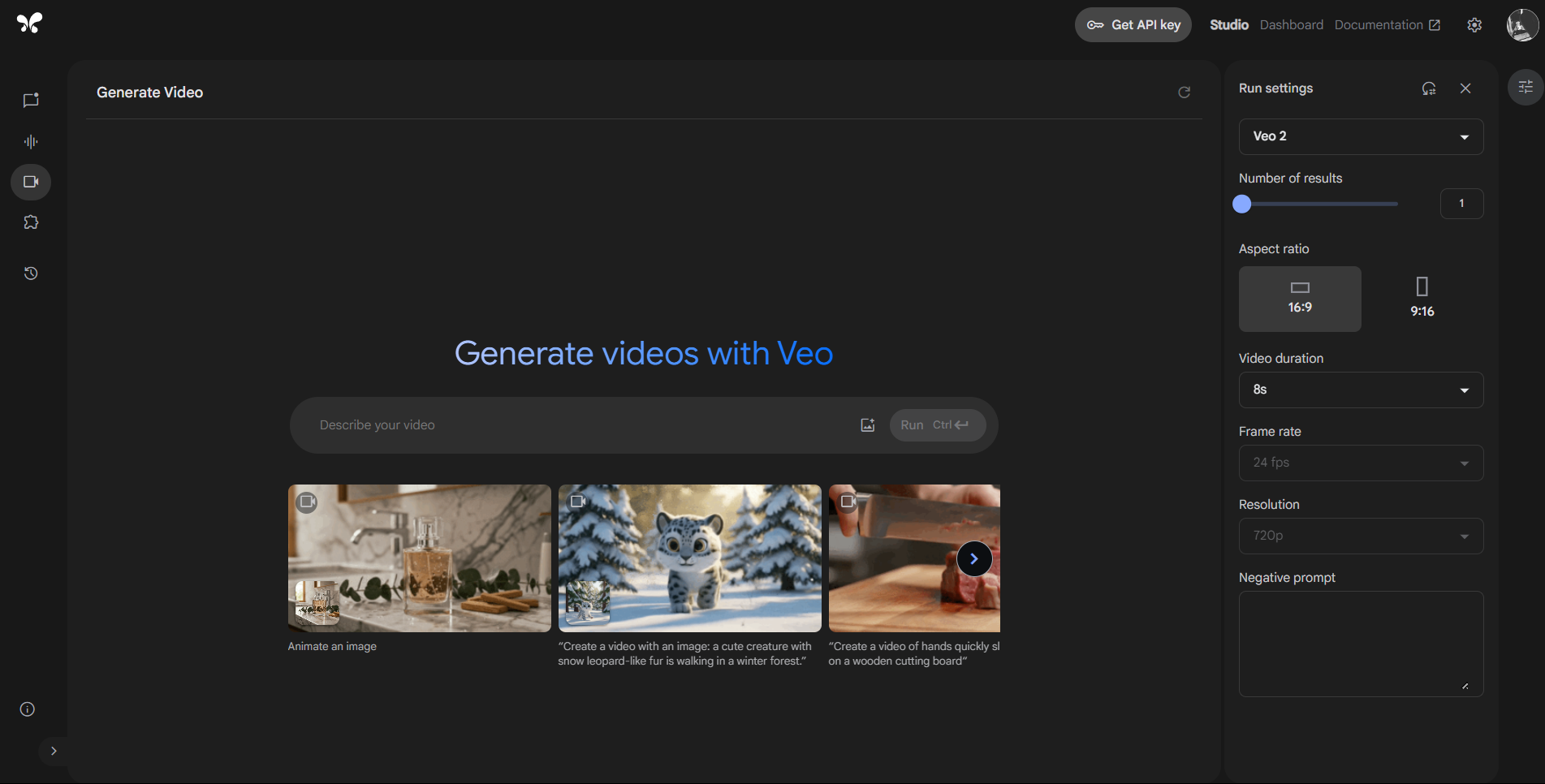Click the Negative prompt label
Screen dimensions: 1545x784
click(1287, 578)
